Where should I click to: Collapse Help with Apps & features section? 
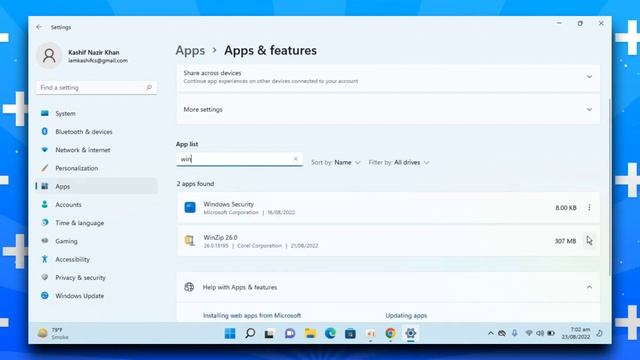[589, 287]
